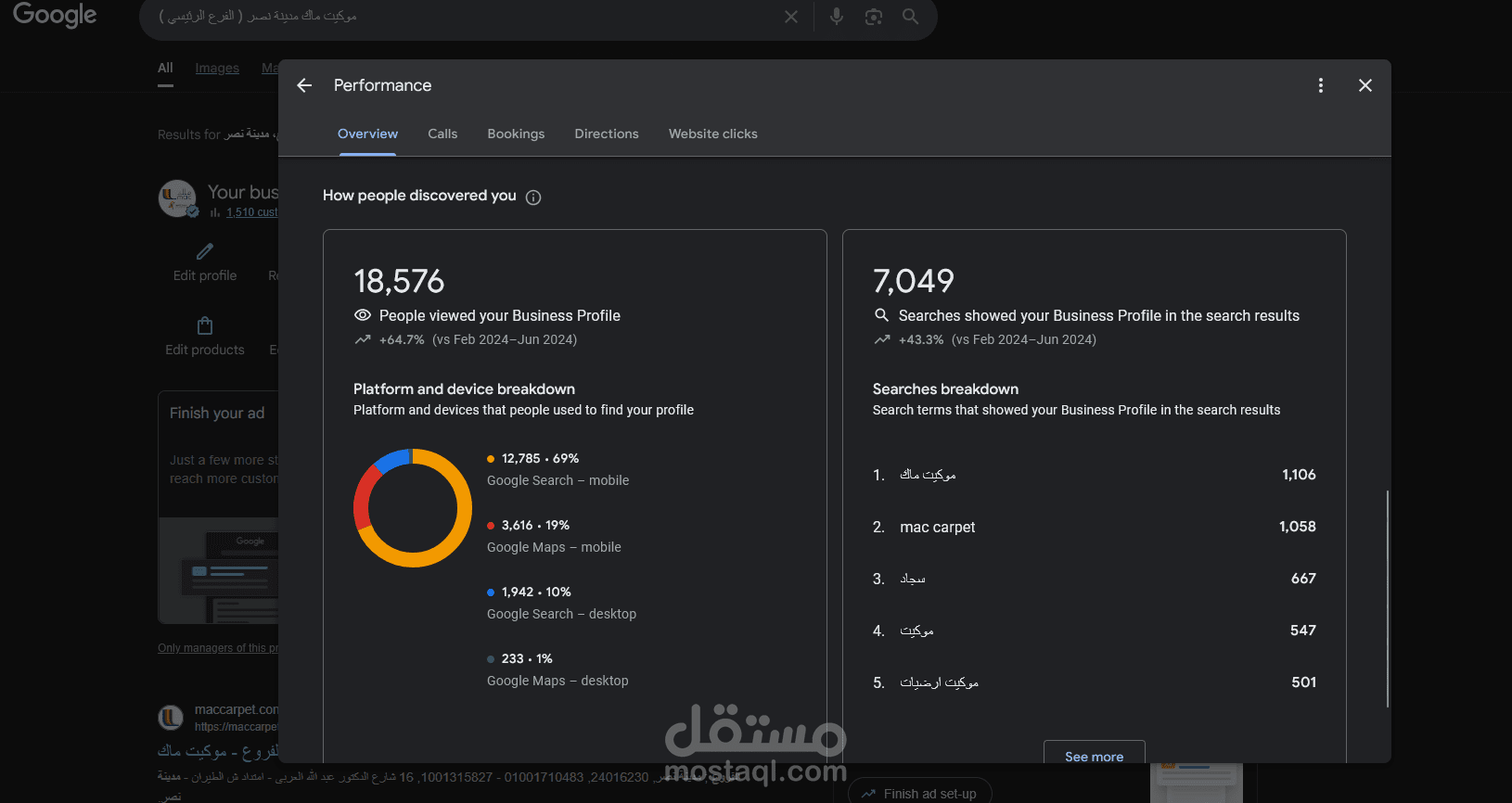1512x803 pixels.
Task: Open the Website clicks tab
Action: point(713,134)
